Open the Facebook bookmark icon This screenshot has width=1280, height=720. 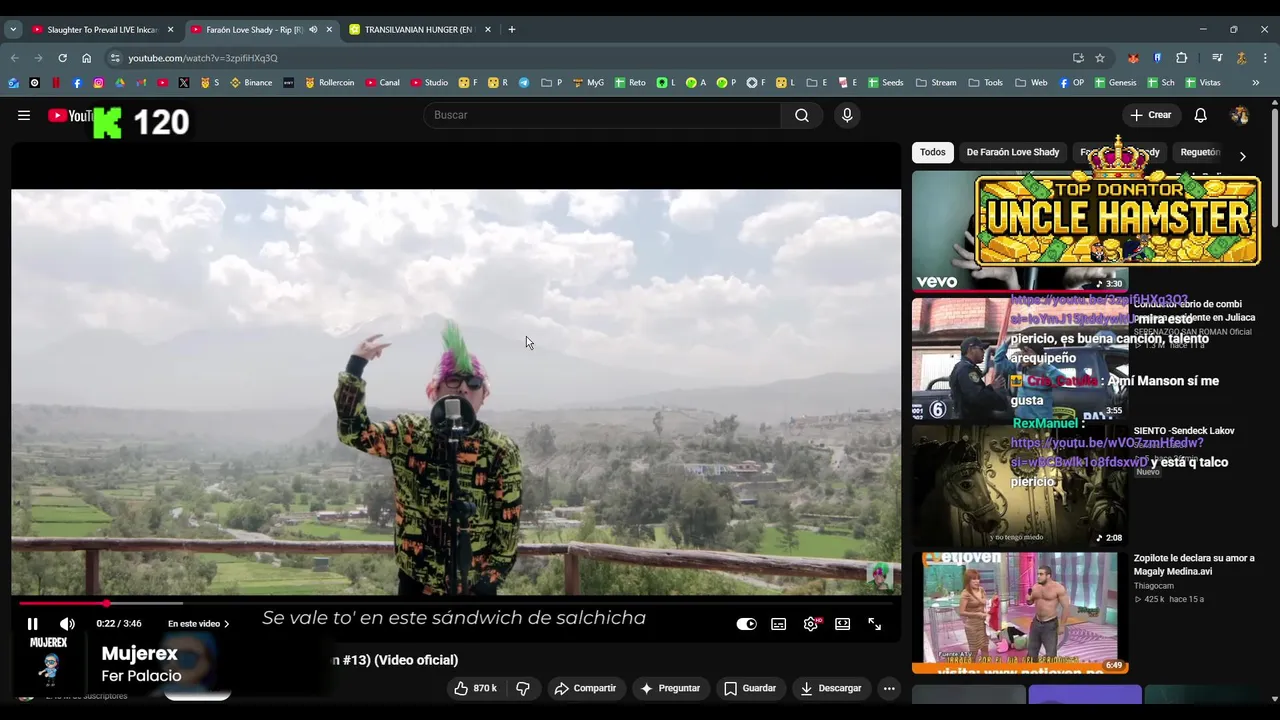point(77,83)
